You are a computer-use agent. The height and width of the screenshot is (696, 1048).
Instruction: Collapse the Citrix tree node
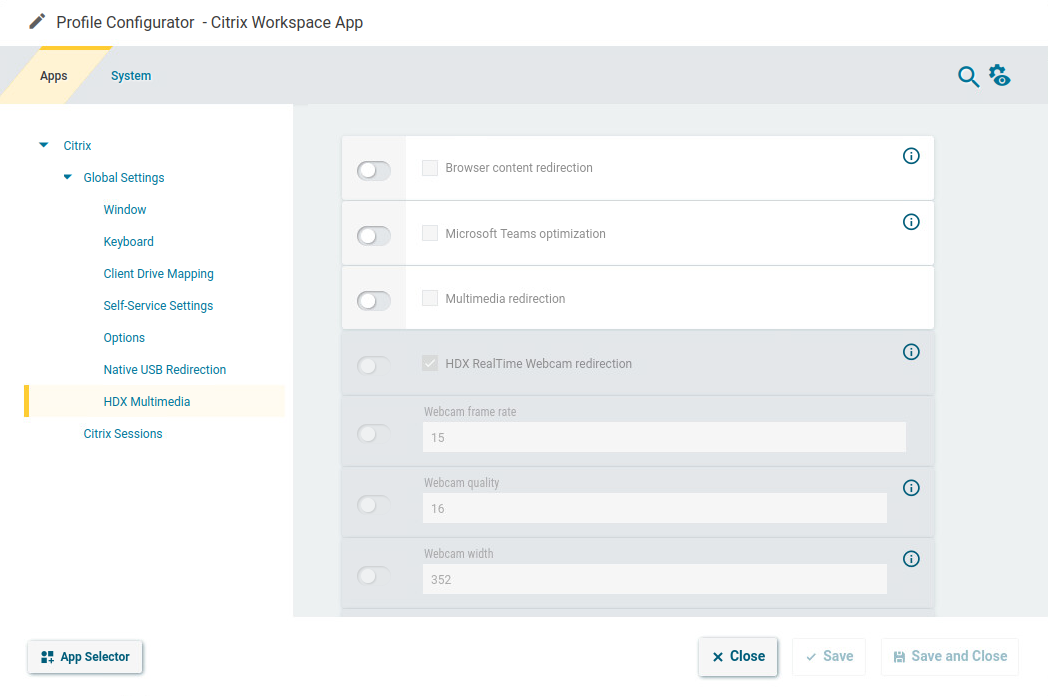[43, 145]
